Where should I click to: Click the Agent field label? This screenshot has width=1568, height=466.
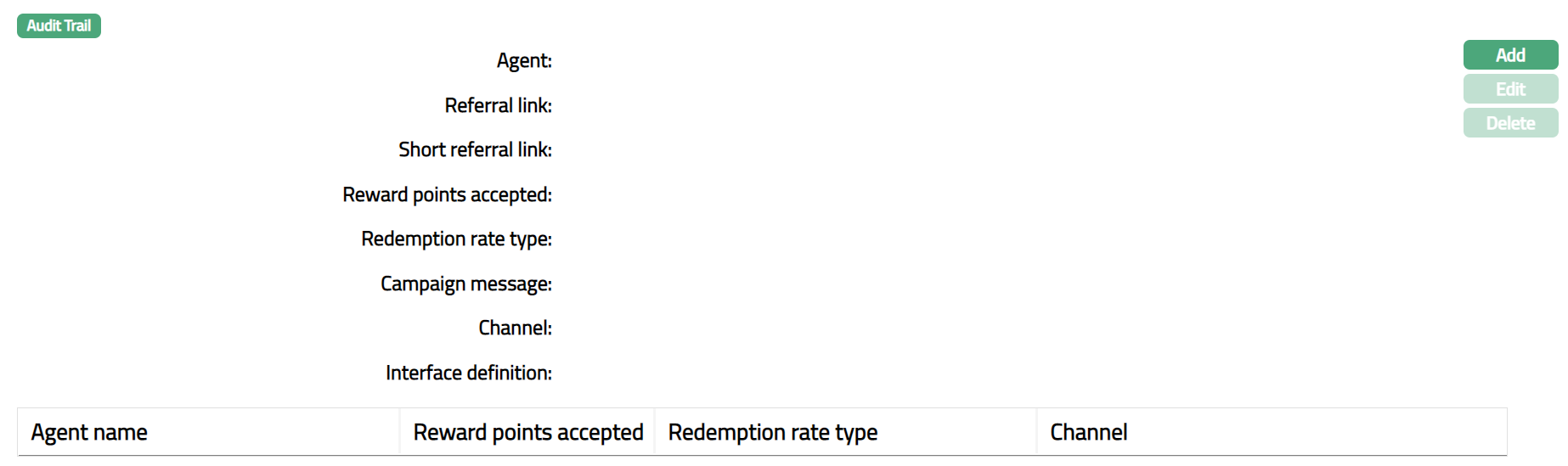(524, 61)
